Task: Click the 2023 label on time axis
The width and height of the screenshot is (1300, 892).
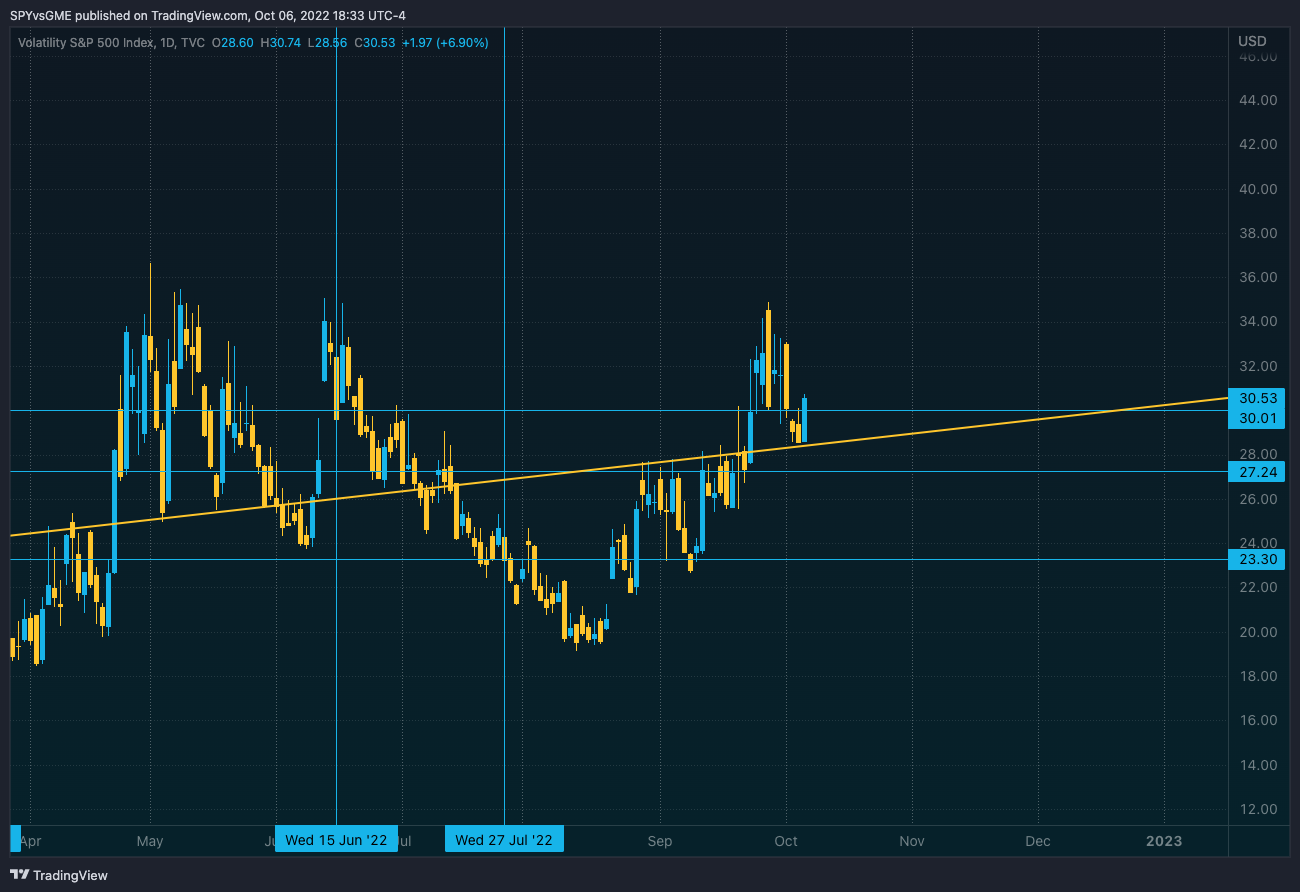Action: coord(1164,841)
